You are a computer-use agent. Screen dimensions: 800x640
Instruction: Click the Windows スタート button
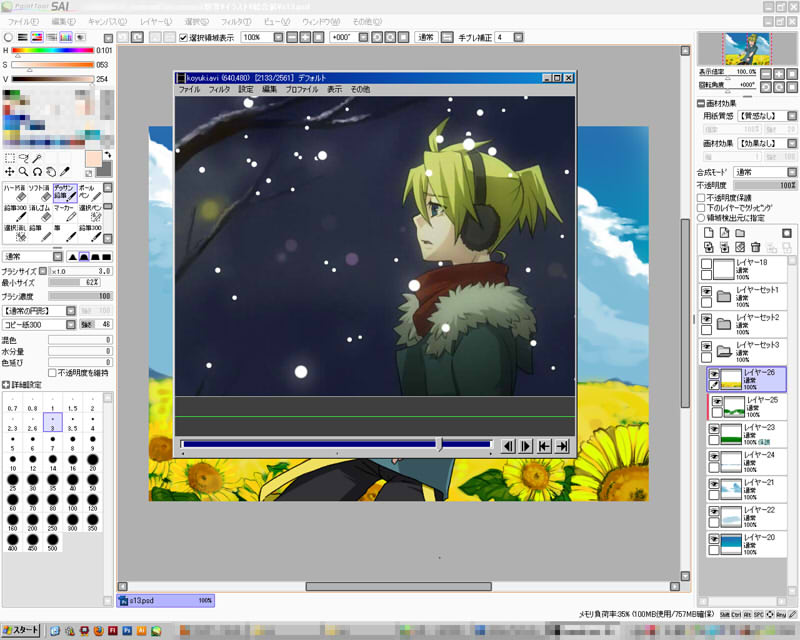(x=20, y=630)
